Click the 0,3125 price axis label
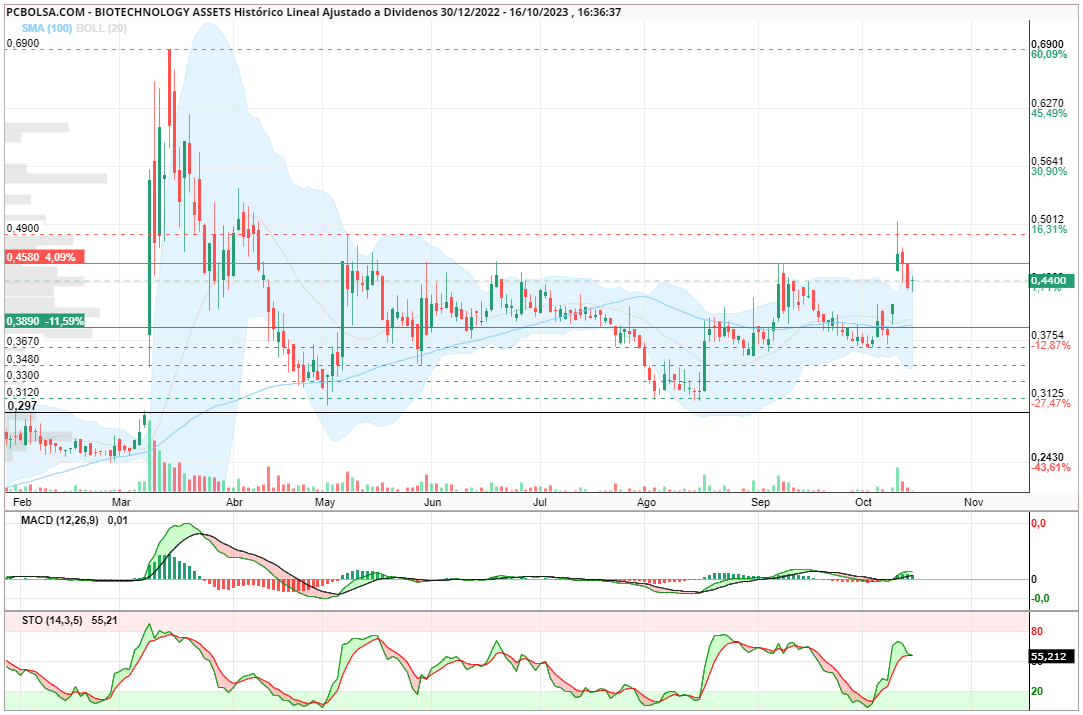 pyautogui.click(x=1048, y=393)
